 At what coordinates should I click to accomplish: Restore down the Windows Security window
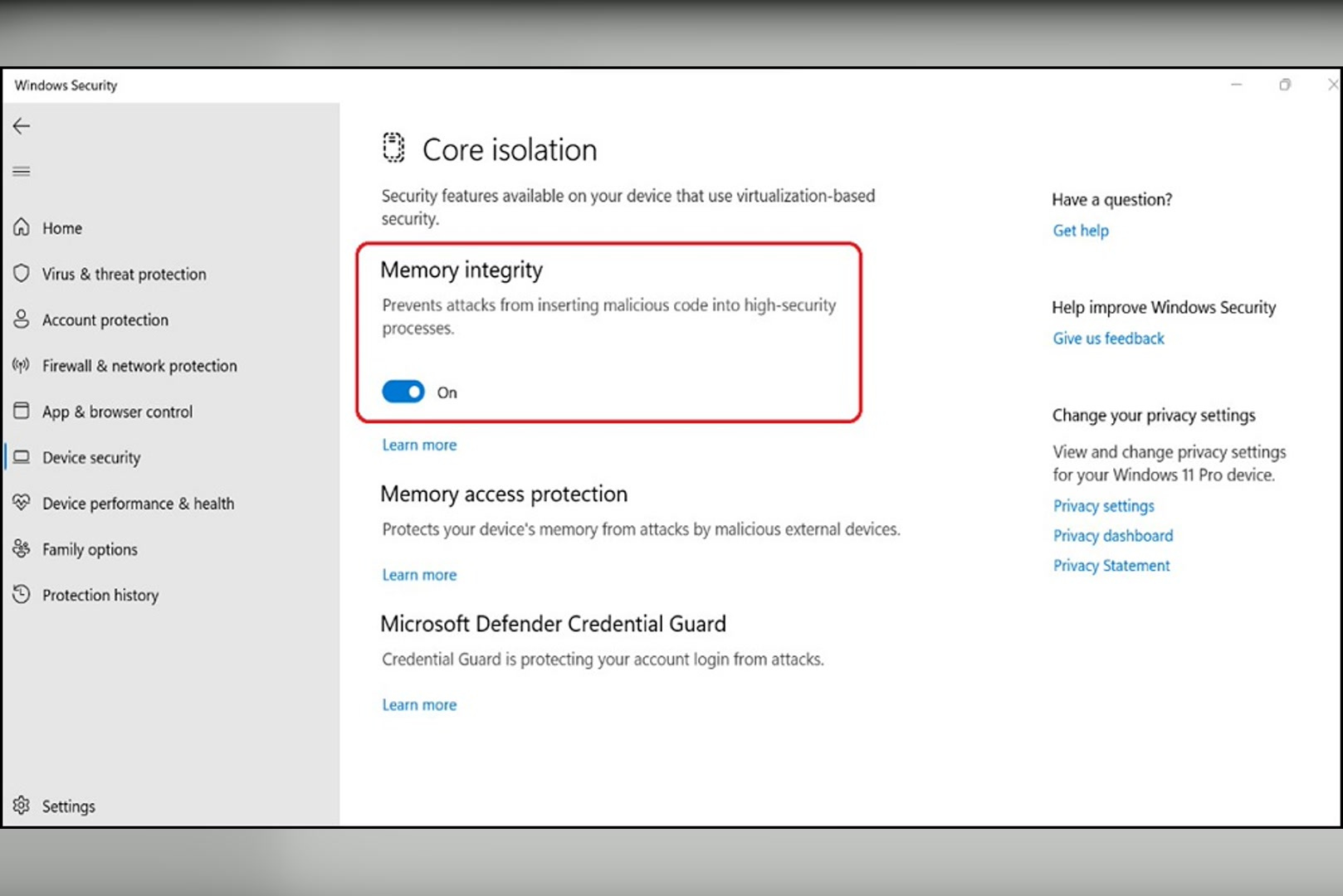point(1285,85)
